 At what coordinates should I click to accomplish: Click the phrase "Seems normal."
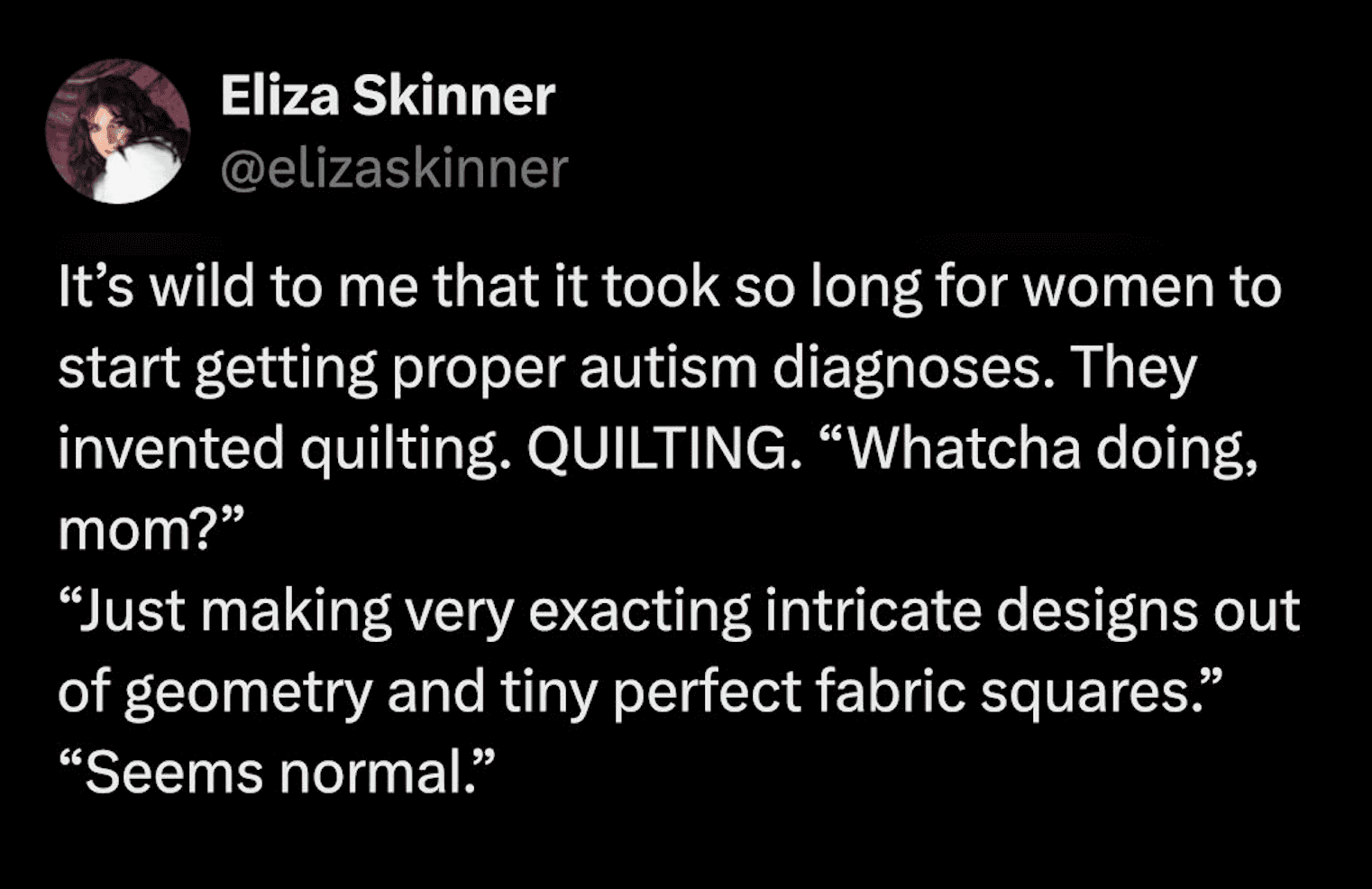coord(278,773)
